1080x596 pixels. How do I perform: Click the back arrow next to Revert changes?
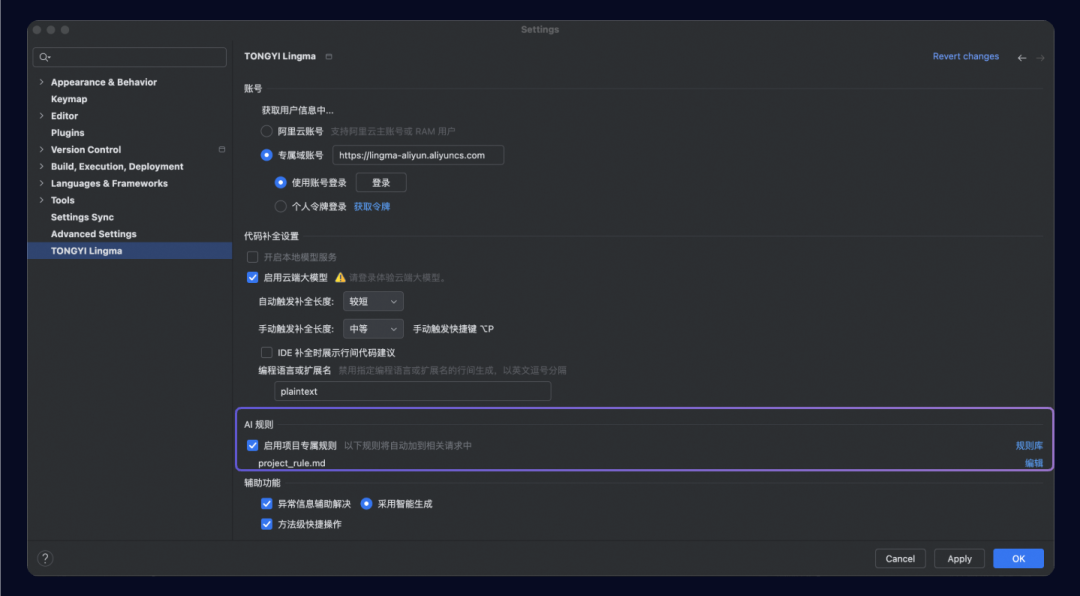coord(1021,58)
